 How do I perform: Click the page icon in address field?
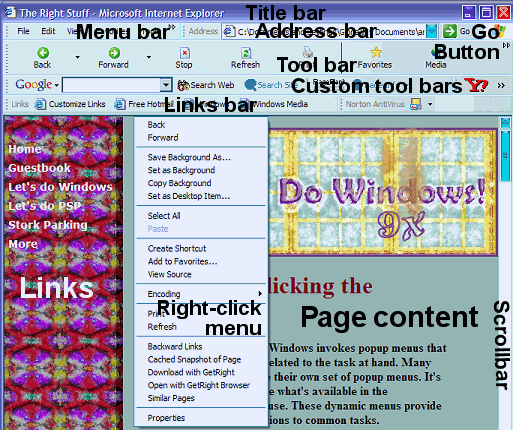pyautogui.click(x=229, y=31)
